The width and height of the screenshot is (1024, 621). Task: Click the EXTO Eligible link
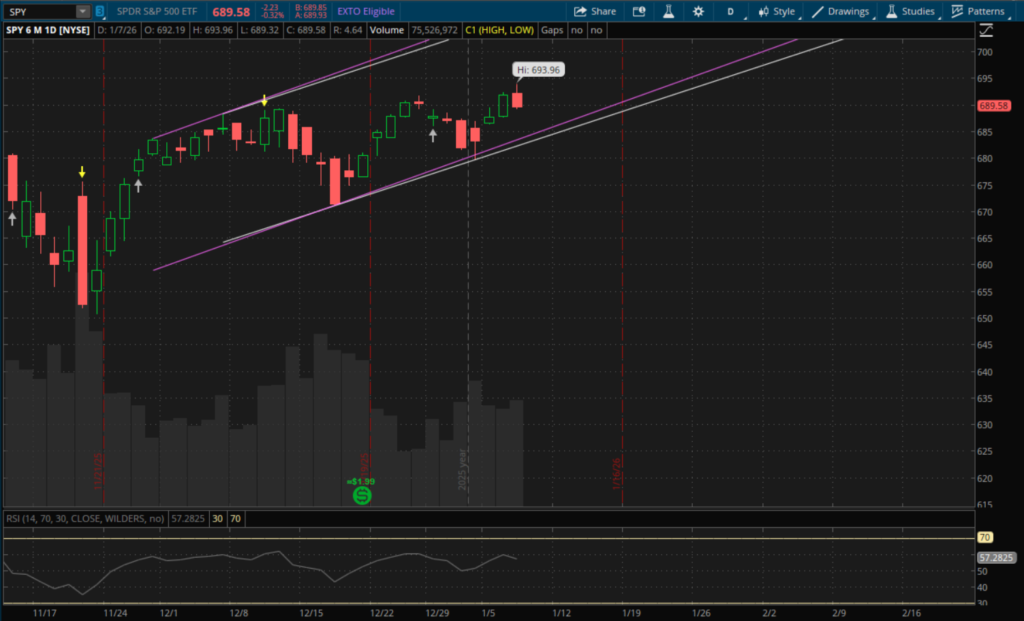click(x=366, y=12)
